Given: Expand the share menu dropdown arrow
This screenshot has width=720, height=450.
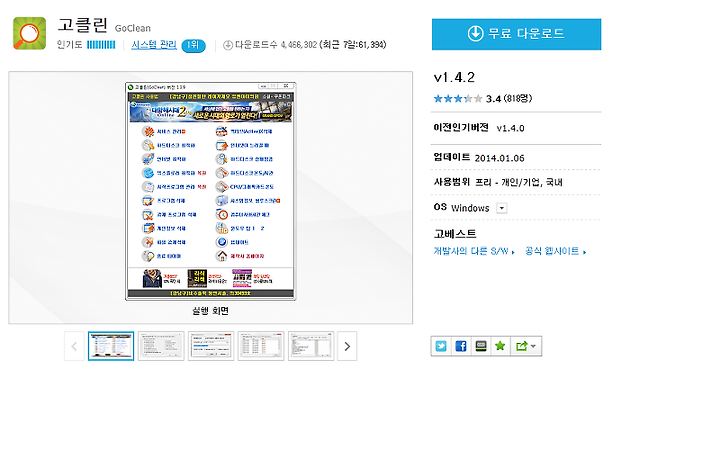Looking at the screenshot, I should pyautogui.click(x=533, y=346).
